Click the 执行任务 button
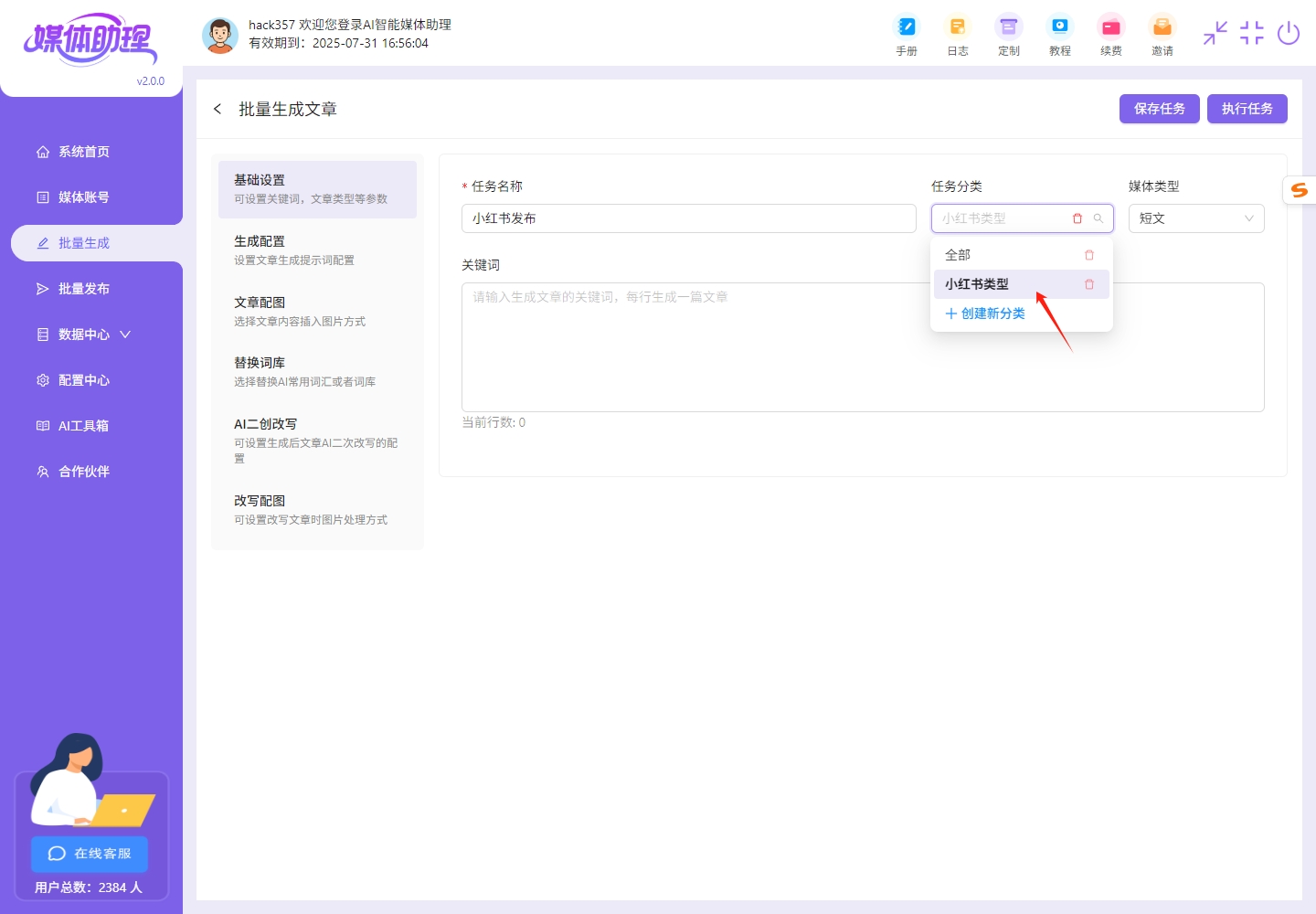Screen dimensions: 1316x914 [1247, 108]
